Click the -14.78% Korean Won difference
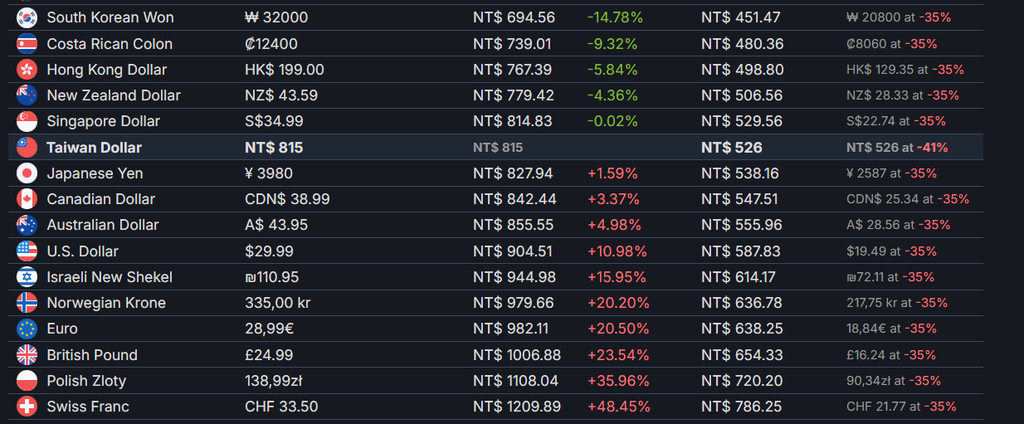 click(x=615, y=18)
